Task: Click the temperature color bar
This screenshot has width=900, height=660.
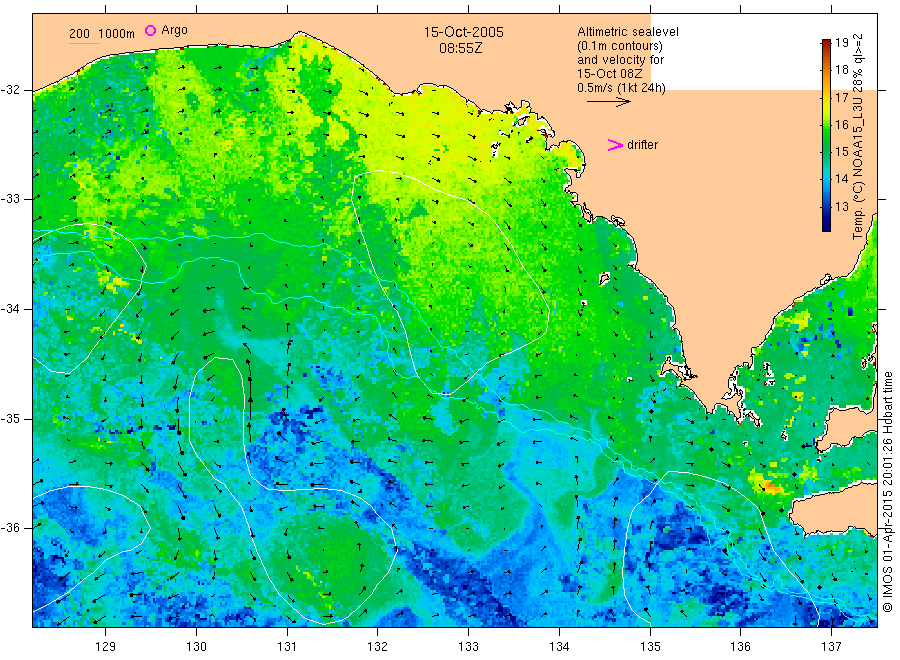Action: tap(827, 135)
